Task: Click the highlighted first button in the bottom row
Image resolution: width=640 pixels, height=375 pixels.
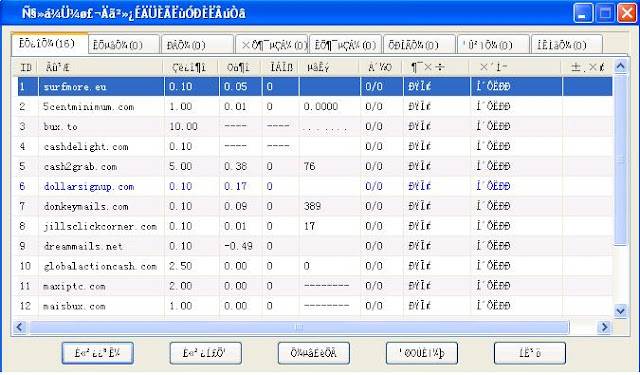Action: (98, 353)
